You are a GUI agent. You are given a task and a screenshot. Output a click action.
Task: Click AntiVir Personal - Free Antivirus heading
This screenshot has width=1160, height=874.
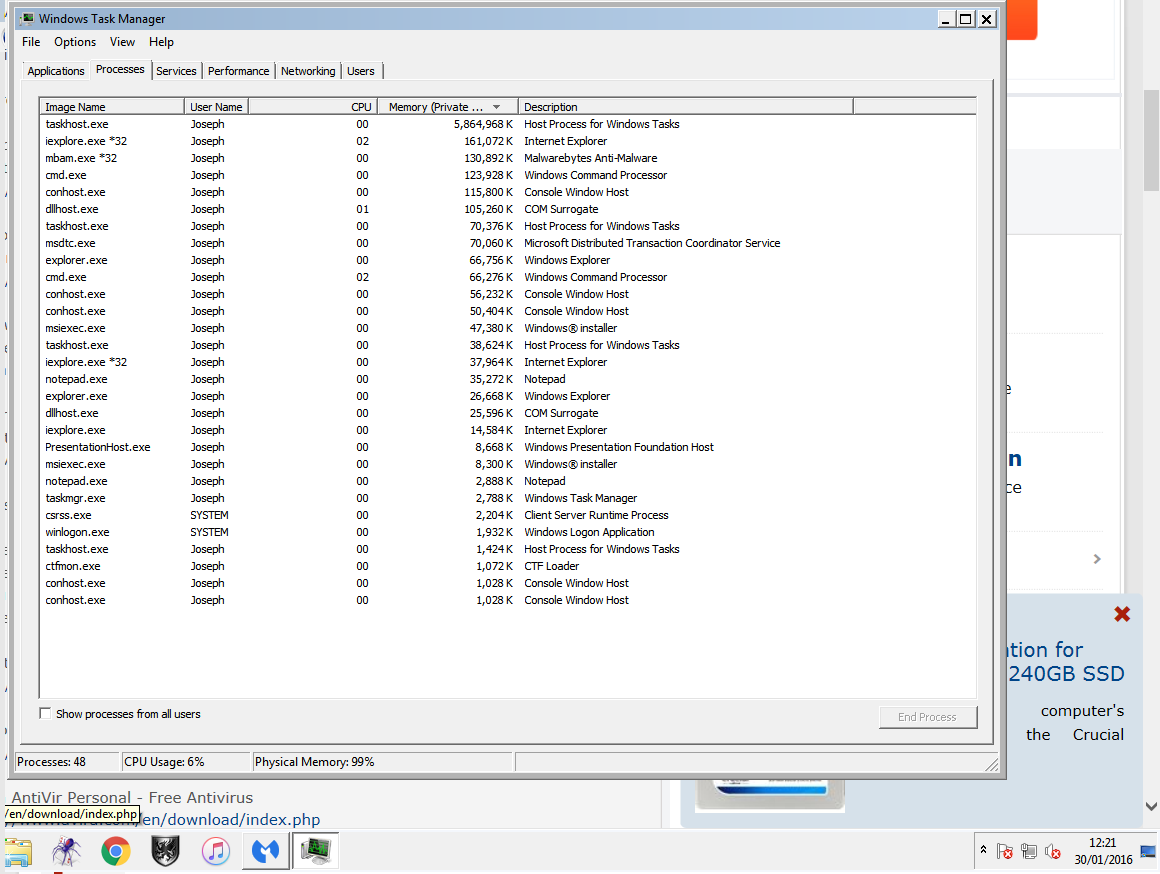pyautogui.click(x=132, y=797)
